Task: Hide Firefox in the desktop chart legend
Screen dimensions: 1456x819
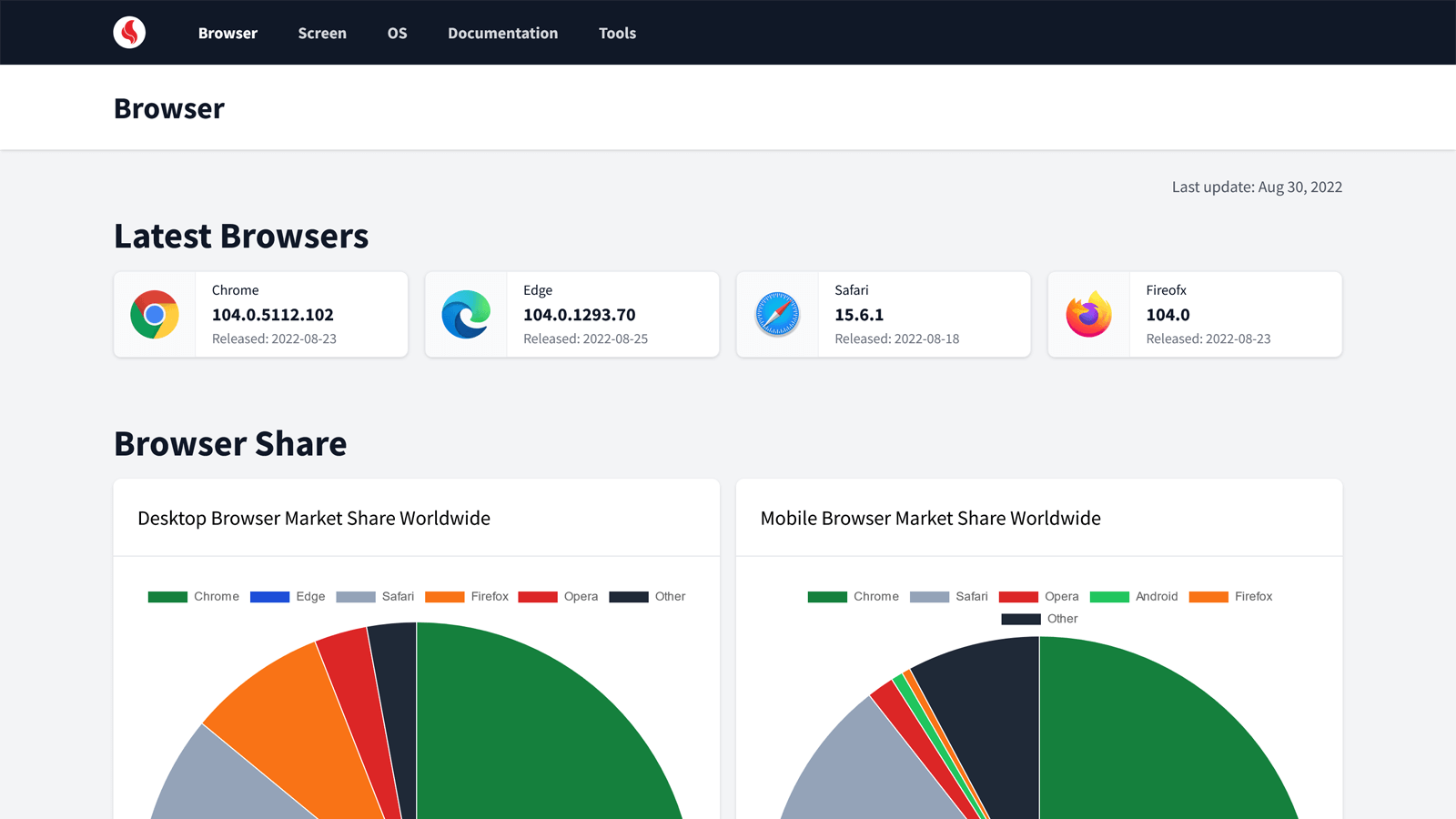Action: tap(467, 597)
